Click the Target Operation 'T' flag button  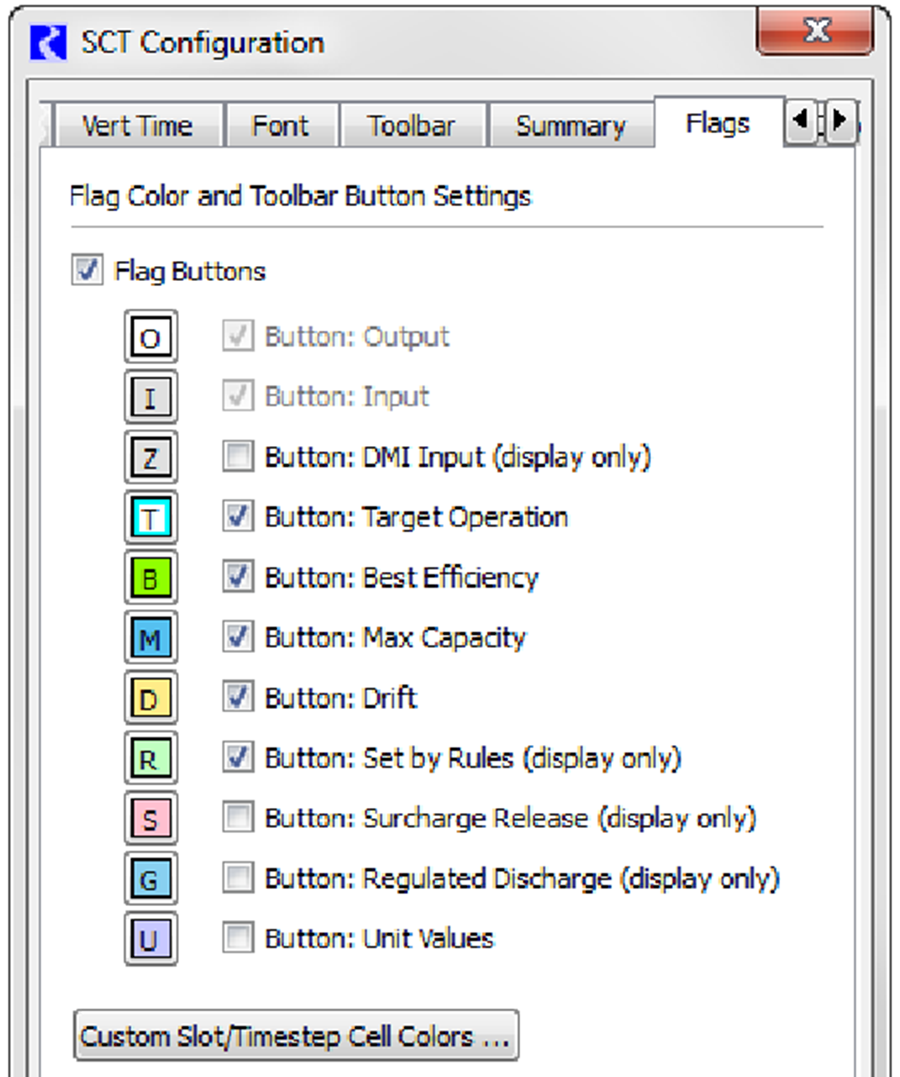click(x=150, y=517)
